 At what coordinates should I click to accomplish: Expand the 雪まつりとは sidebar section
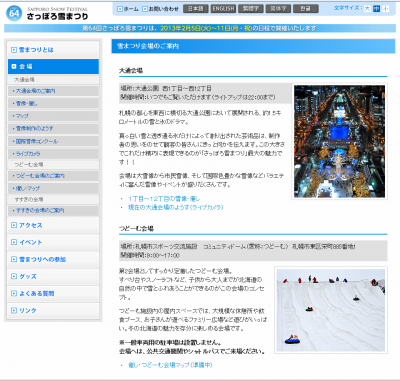click(x=53, y=50)
